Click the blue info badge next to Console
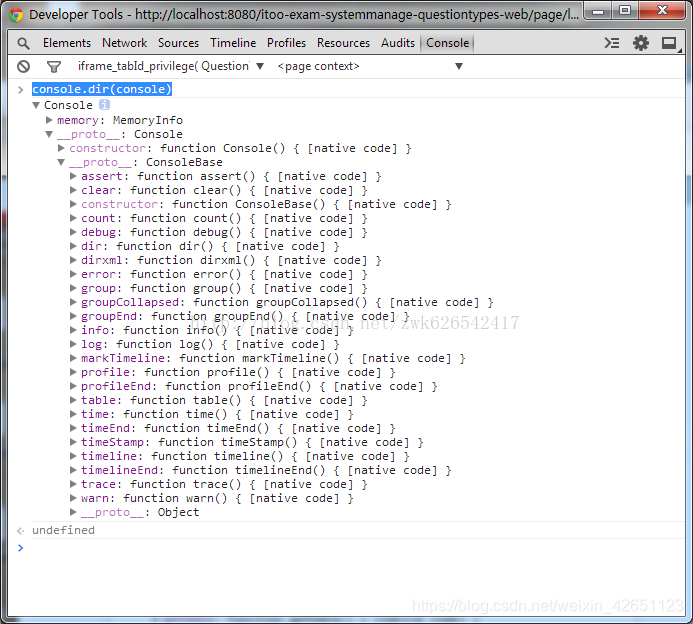 [104, 105]
